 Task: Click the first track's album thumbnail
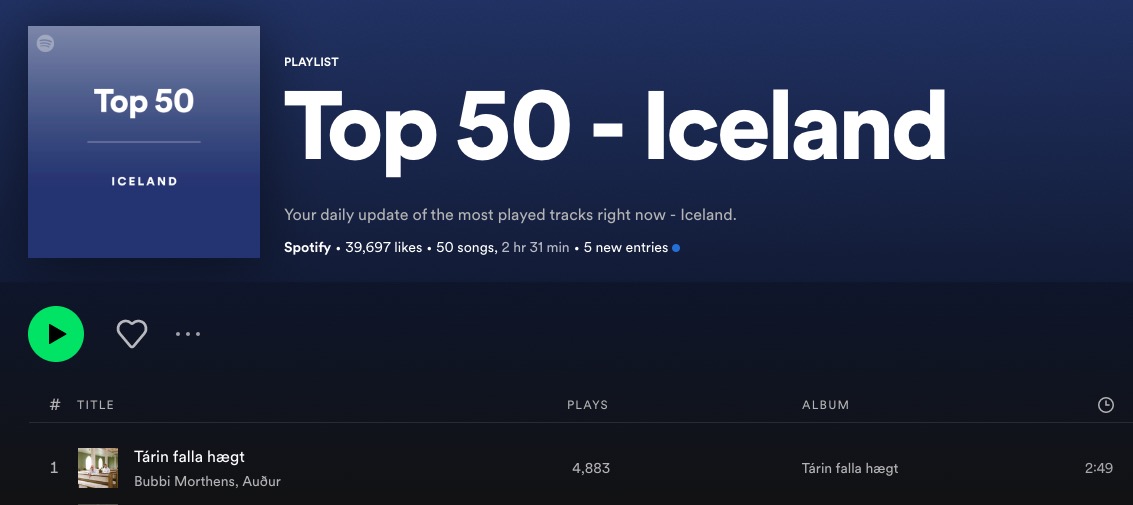[98, 468]
